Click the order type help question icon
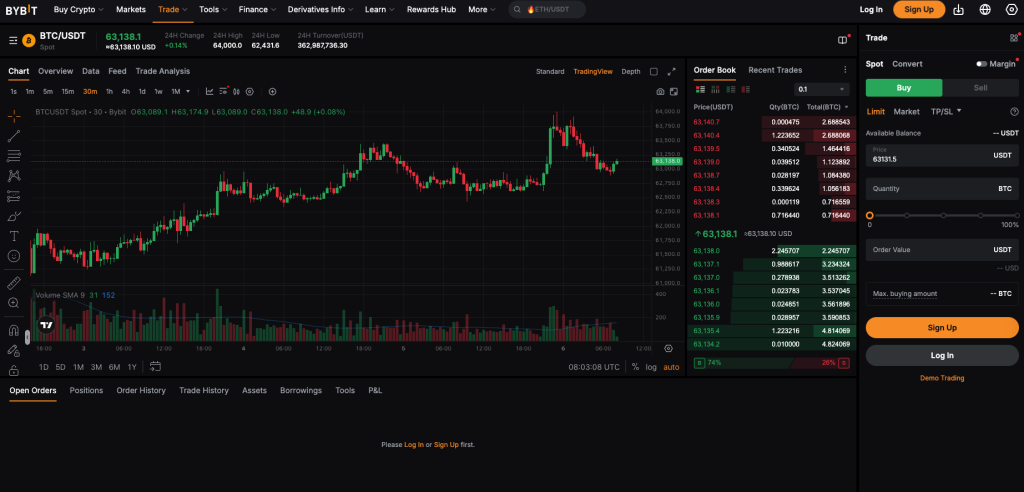Viewport: 1024px width, 492px height. click(1014, 112)
